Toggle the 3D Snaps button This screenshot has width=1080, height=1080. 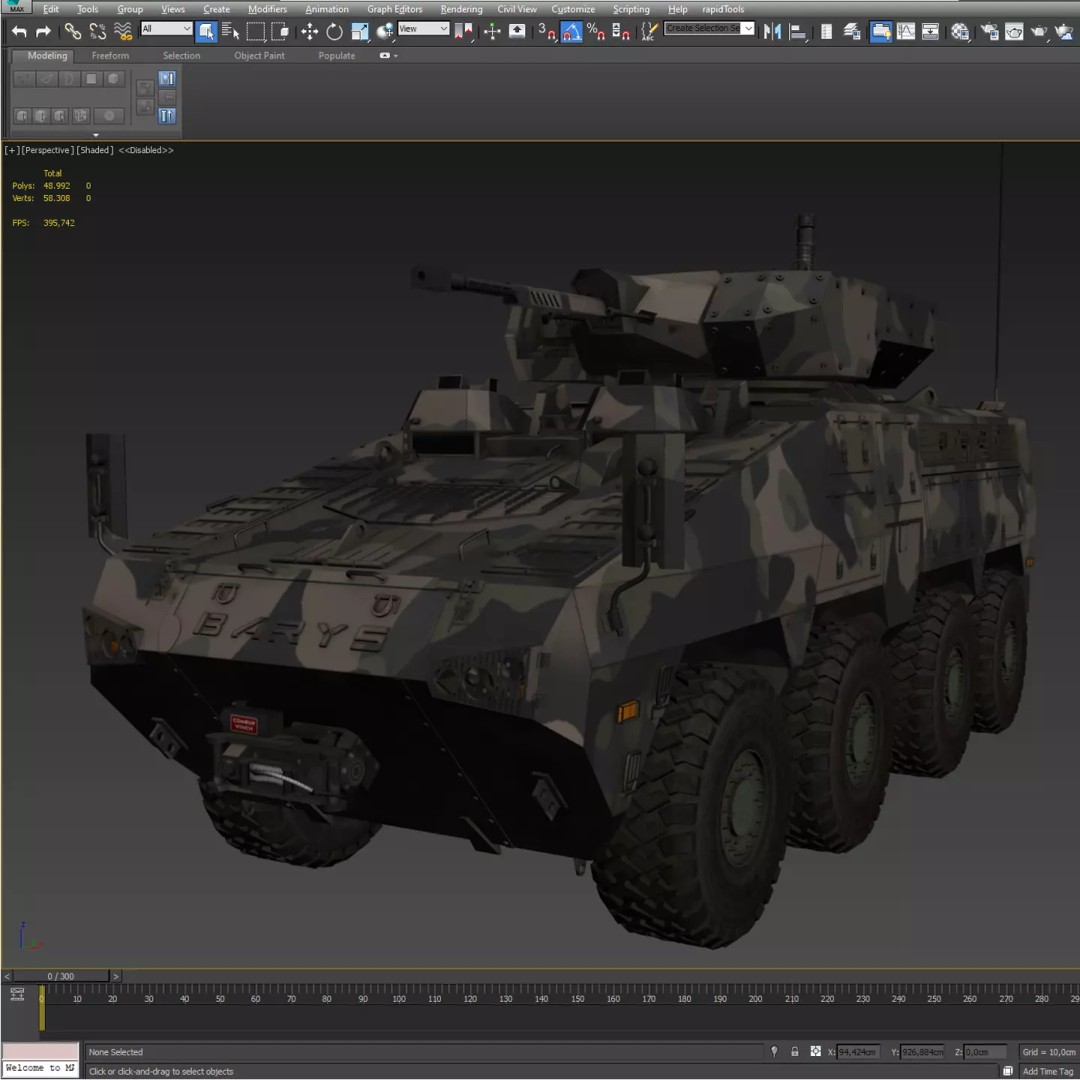[x=547, y=32]
